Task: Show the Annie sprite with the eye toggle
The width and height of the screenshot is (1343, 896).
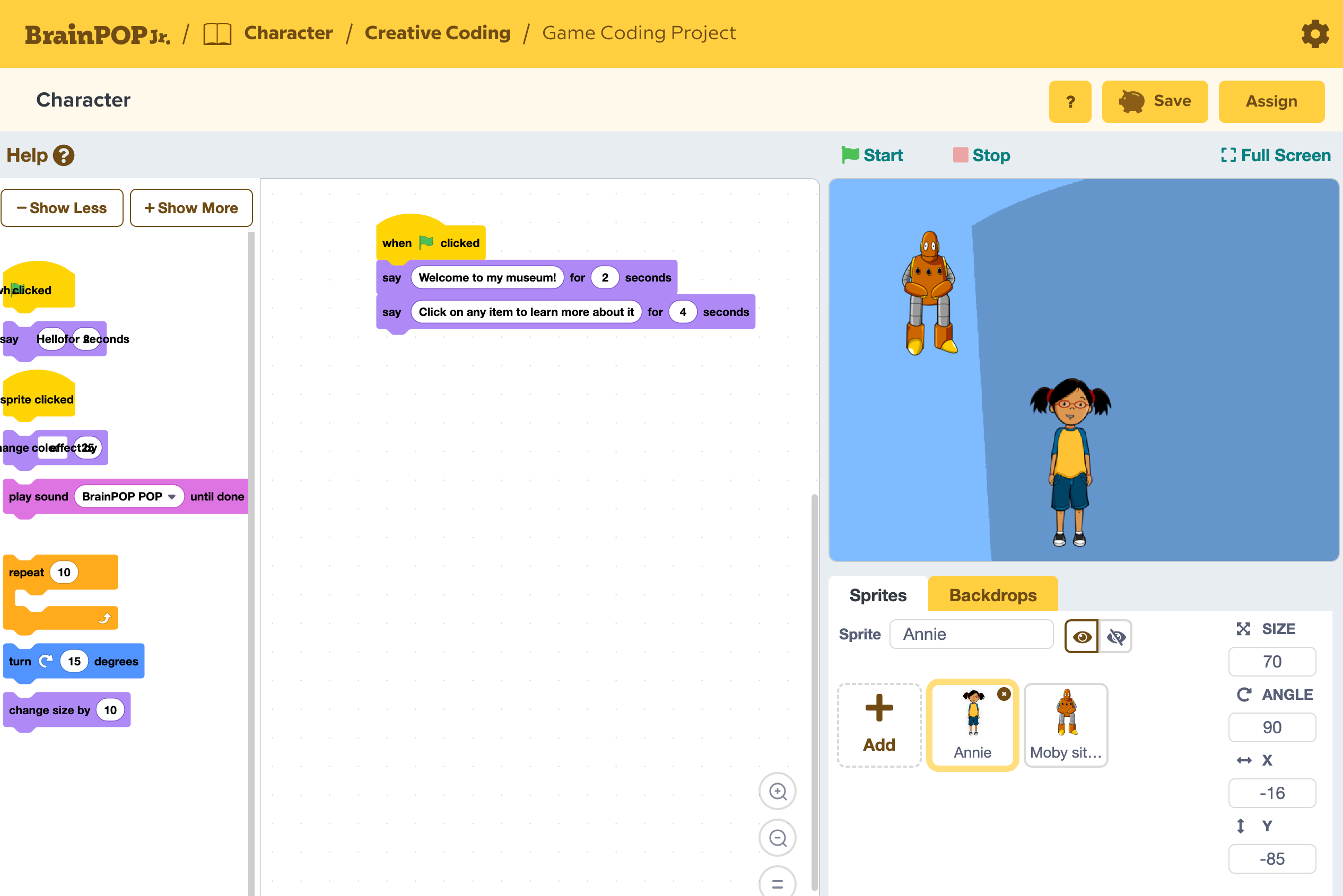Action: pyautogui.click(x=1081, y=637)
